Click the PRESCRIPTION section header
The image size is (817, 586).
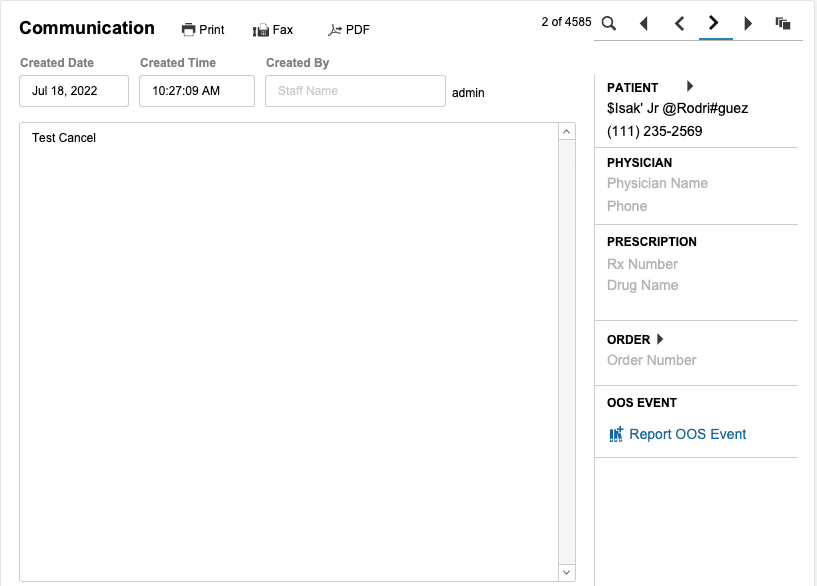(x=651, y=242)
